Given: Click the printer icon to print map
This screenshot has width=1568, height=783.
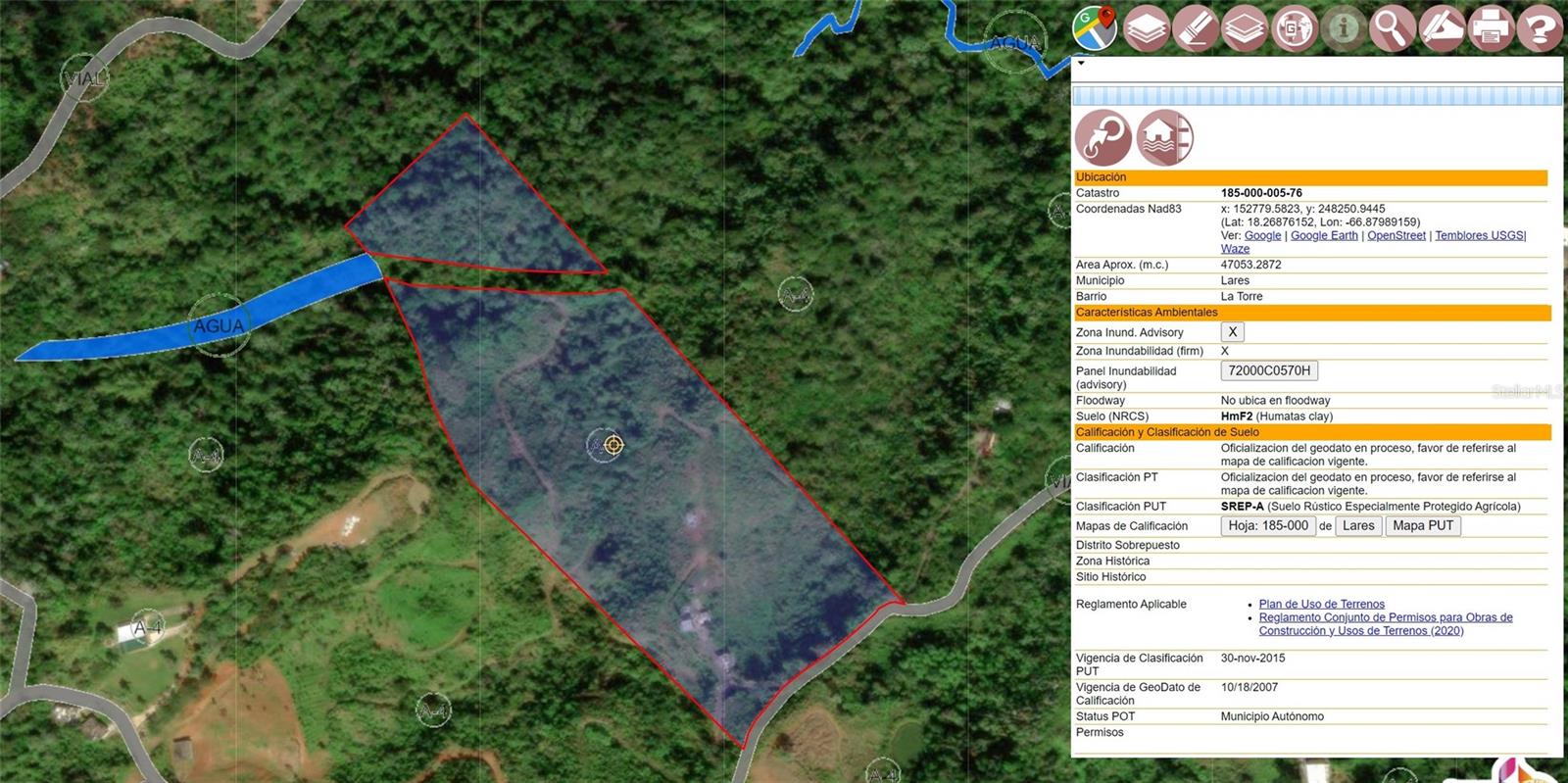Looking at the screenshot, I should [1491, 28].
